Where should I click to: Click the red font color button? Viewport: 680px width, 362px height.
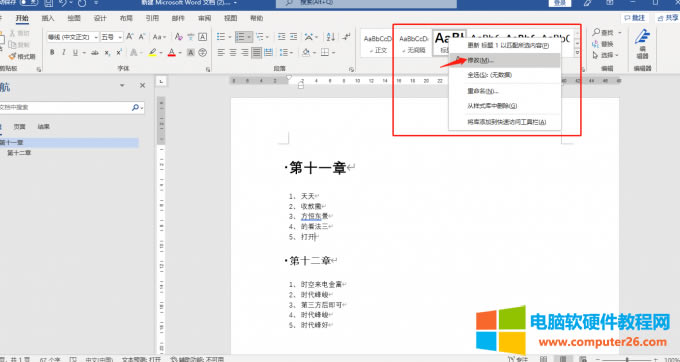point(172,52)
